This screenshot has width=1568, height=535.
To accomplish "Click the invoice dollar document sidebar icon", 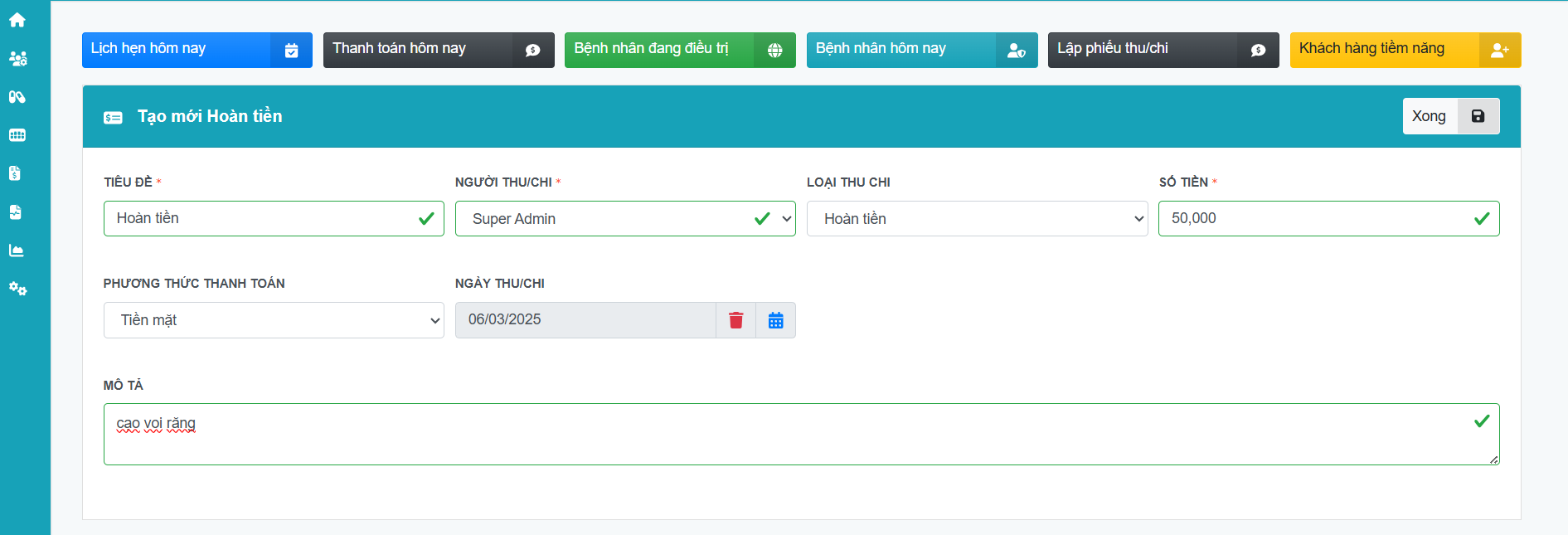I will click(x=15, y=173).
